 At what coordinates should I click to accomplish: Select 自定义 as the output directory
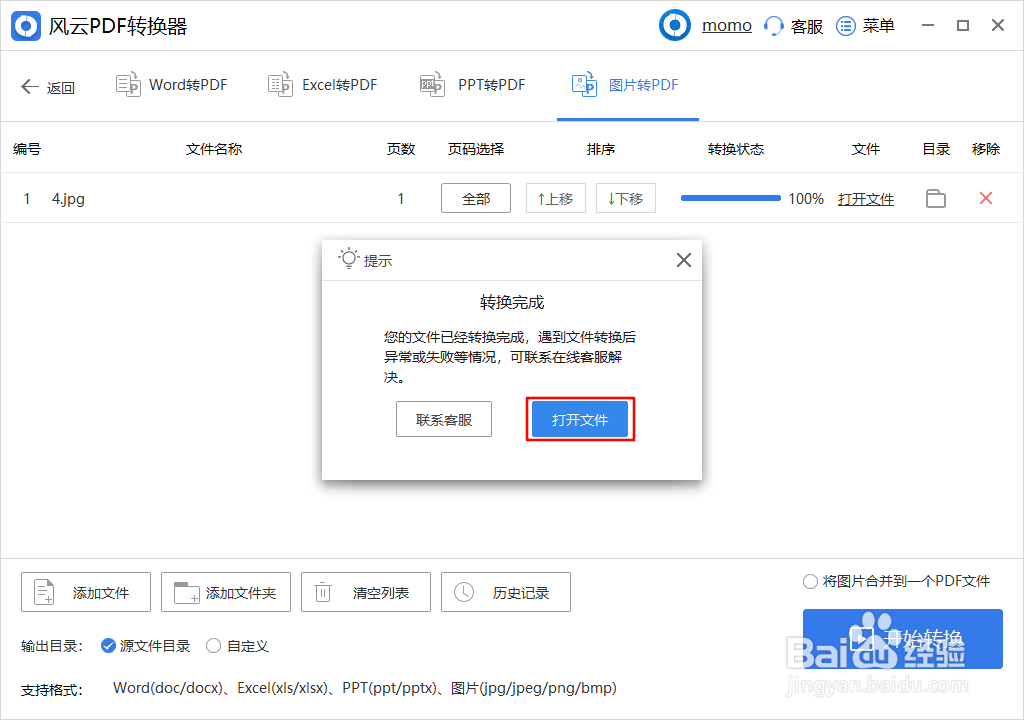pyautogui.click(x=213, y=646)
